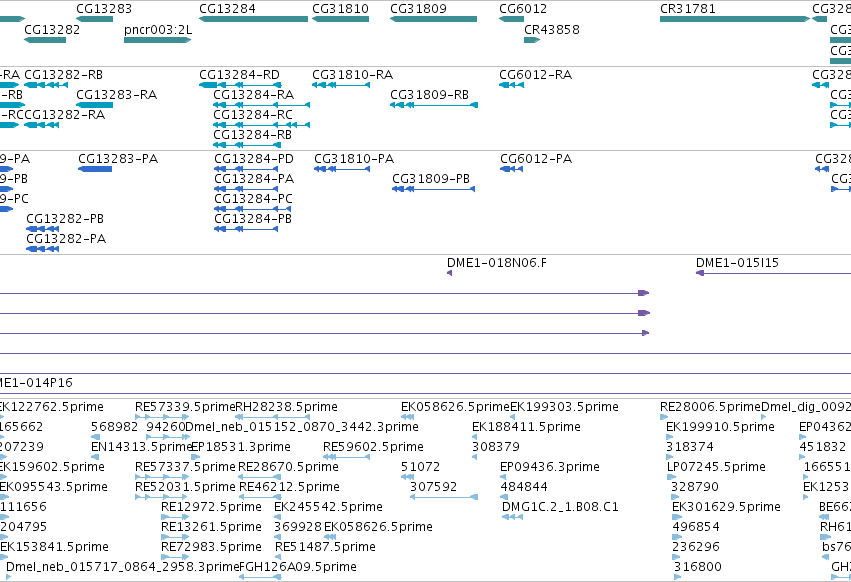Open the CG6012-PA label
The width and height of the screenshot is (851, 582).
point(536,159)
